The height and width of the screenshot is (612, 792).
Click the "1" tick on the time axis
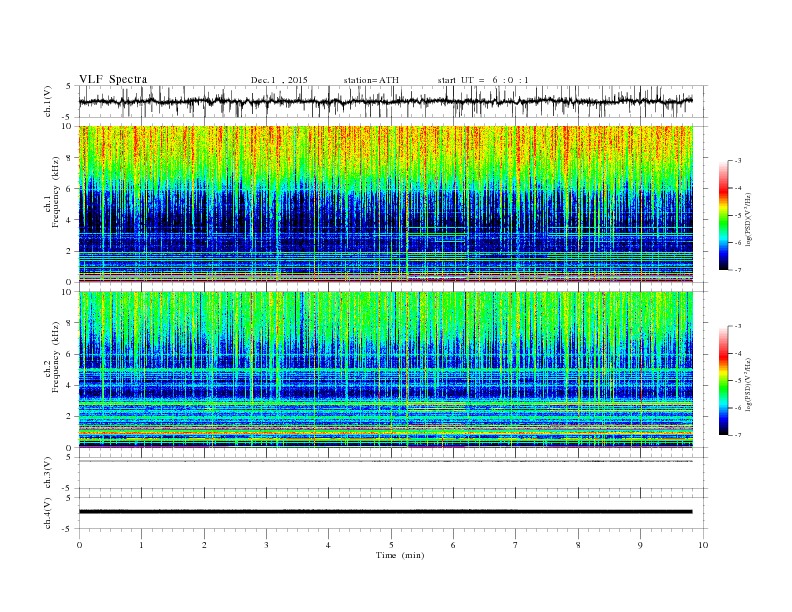click(141, 545)
